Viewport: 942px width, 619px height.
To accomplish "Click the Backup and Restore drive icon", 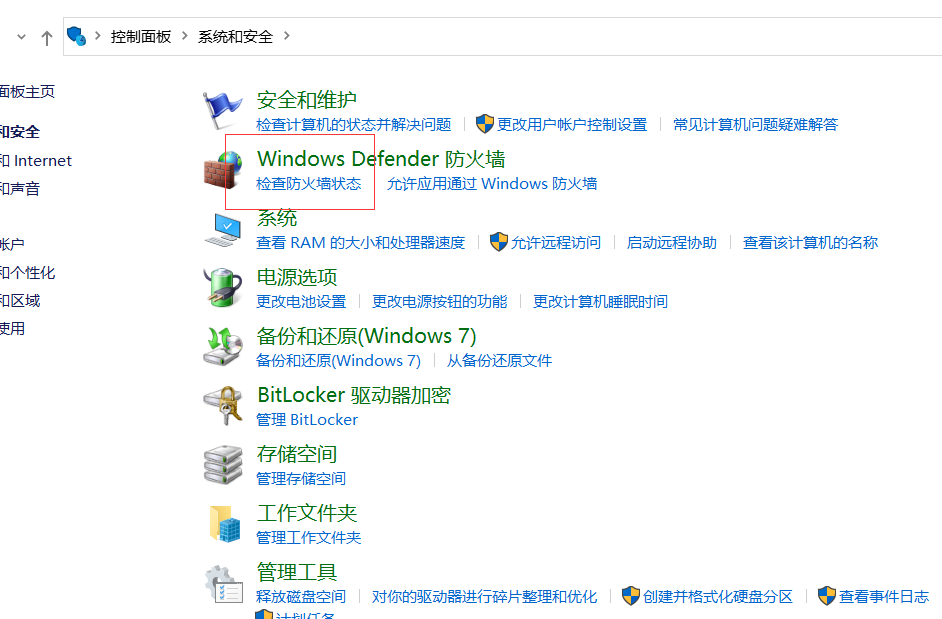I will coord(223,347).
